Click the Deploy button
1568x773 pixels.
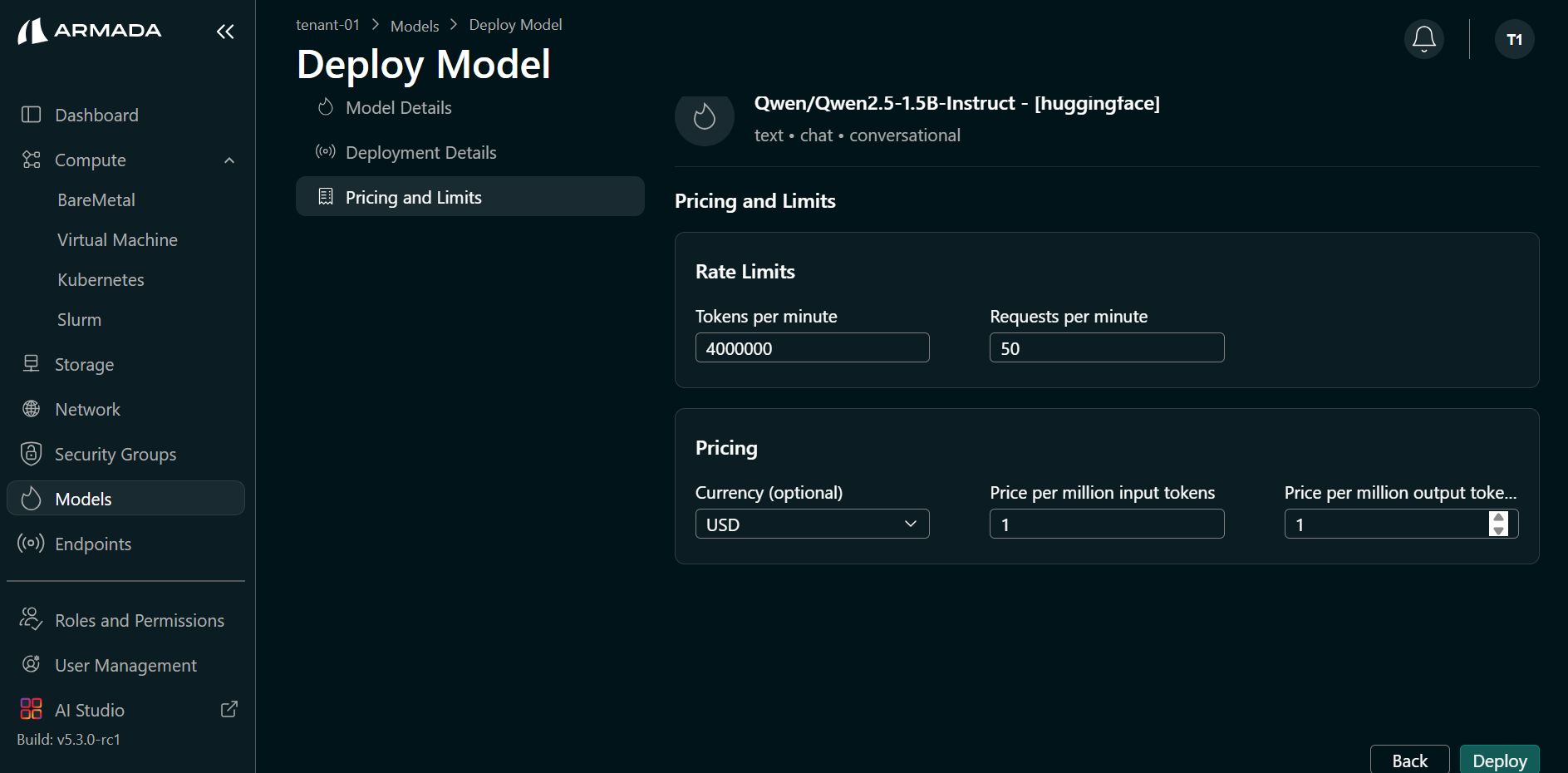1499,760
